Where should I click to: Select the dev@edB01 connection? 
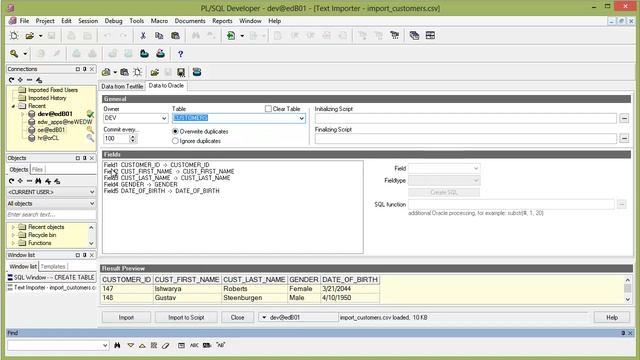click(55, 114)
